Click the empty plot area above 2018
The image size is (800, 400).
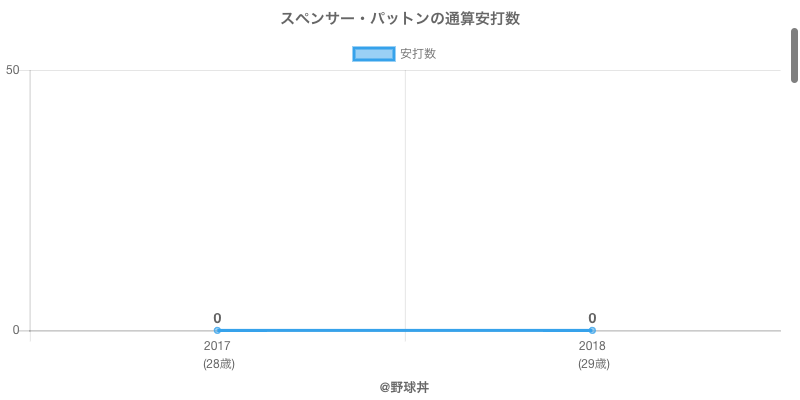pos(592,194)
